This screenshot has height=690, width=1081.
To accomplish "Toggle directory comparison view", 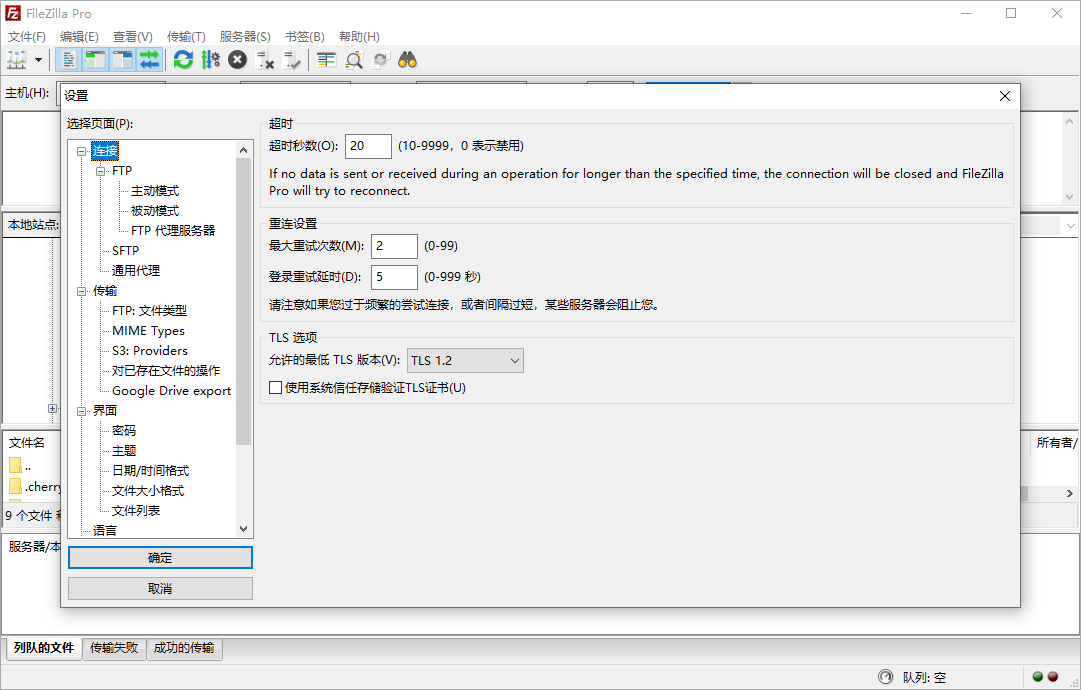I will click(325, 59).
